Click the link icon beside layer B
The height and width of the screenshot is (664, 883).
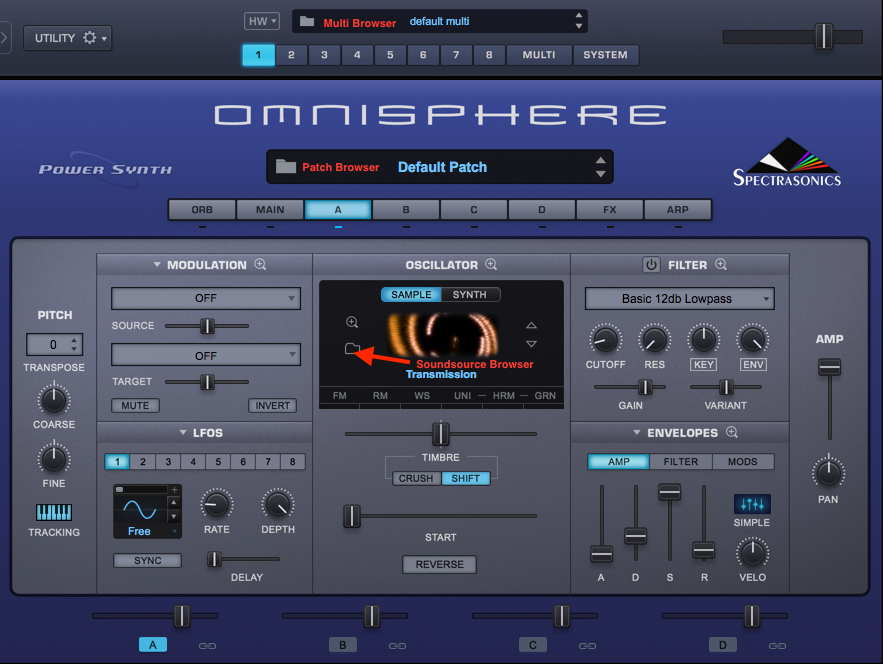pos(397,645)
